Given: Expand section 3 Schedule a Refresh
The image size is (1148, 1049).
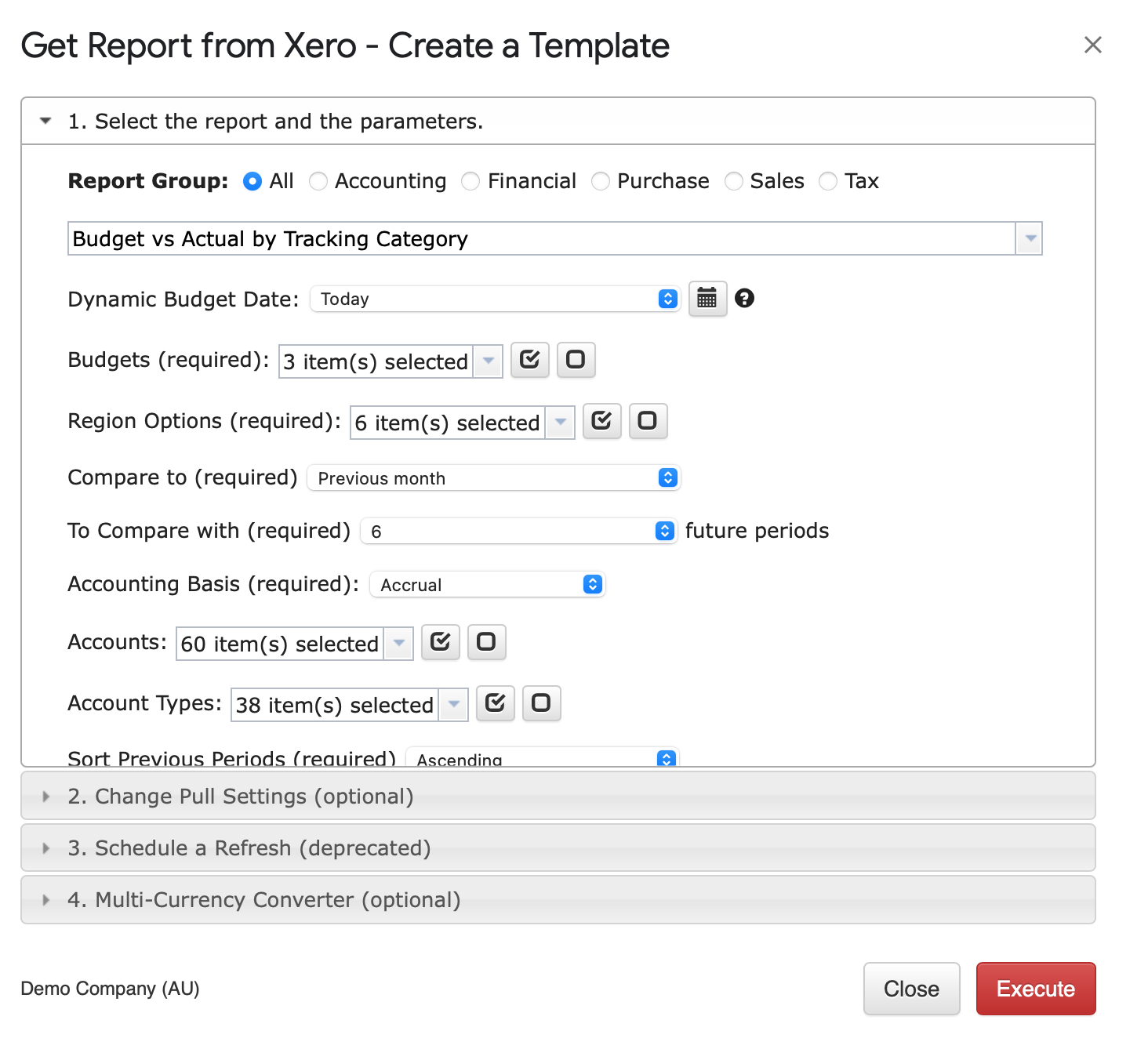Looking at the screenshot, I should pos(558,848).
